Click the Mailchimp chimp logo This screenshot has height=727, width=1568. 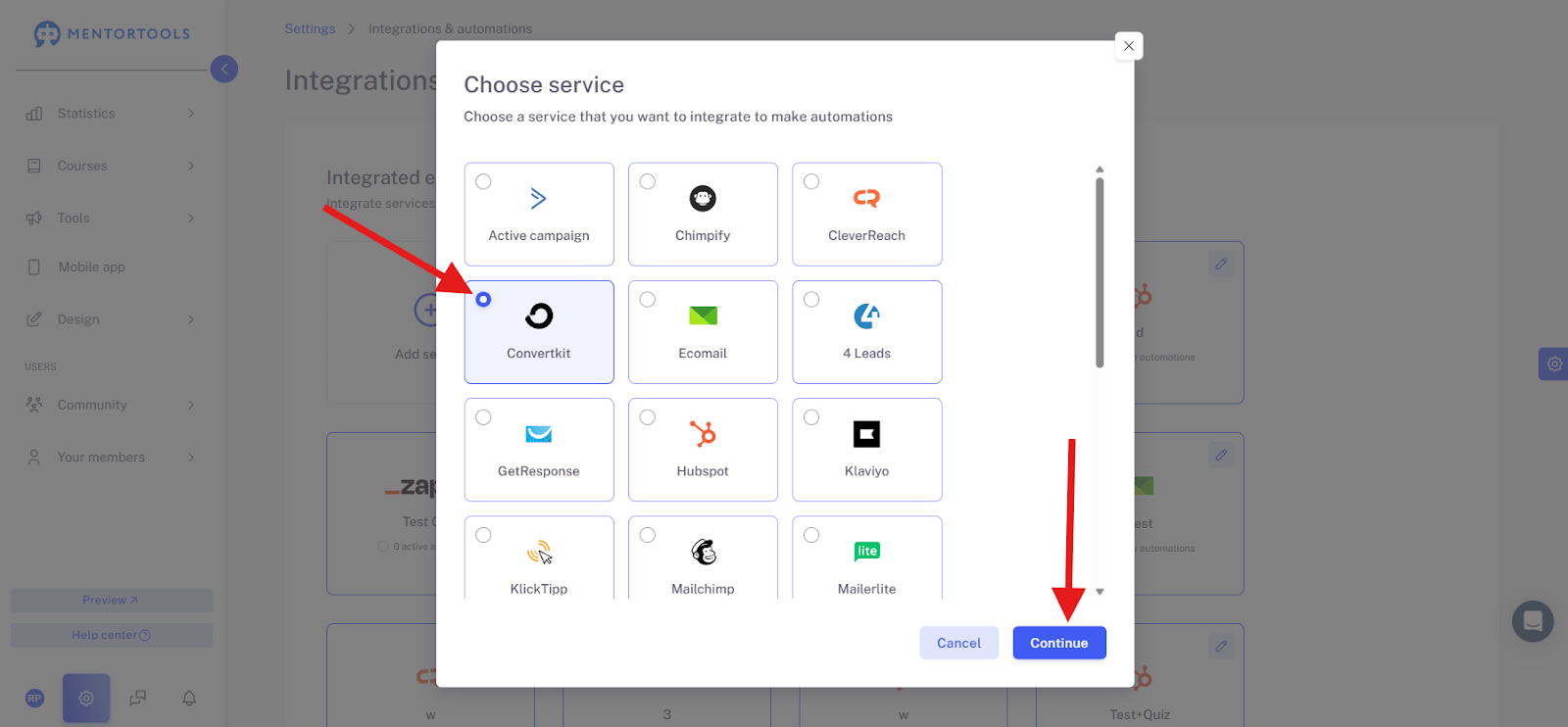(x=703, y=552)
